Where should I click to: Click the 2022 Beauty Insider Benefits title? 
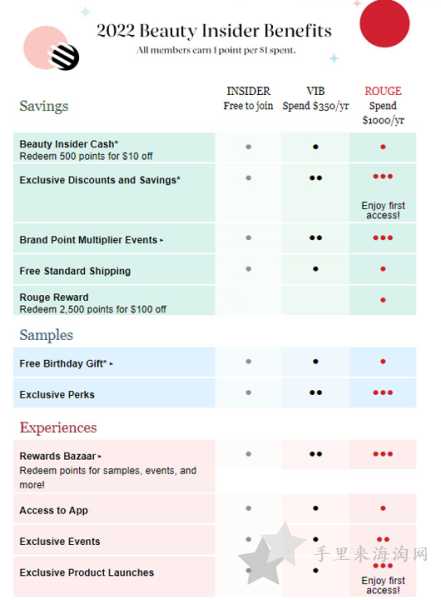pyautogui.click(x=214, y=31)
